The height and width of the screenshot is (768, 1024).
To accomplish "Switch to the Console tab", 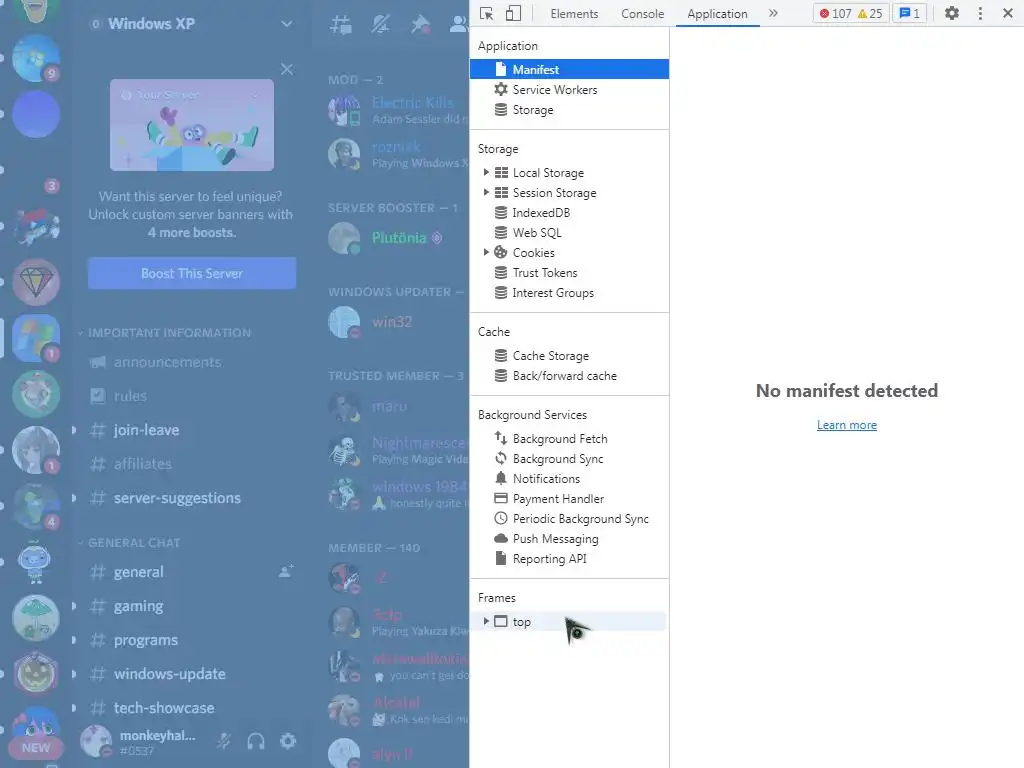I will click(x=642, y=13).
